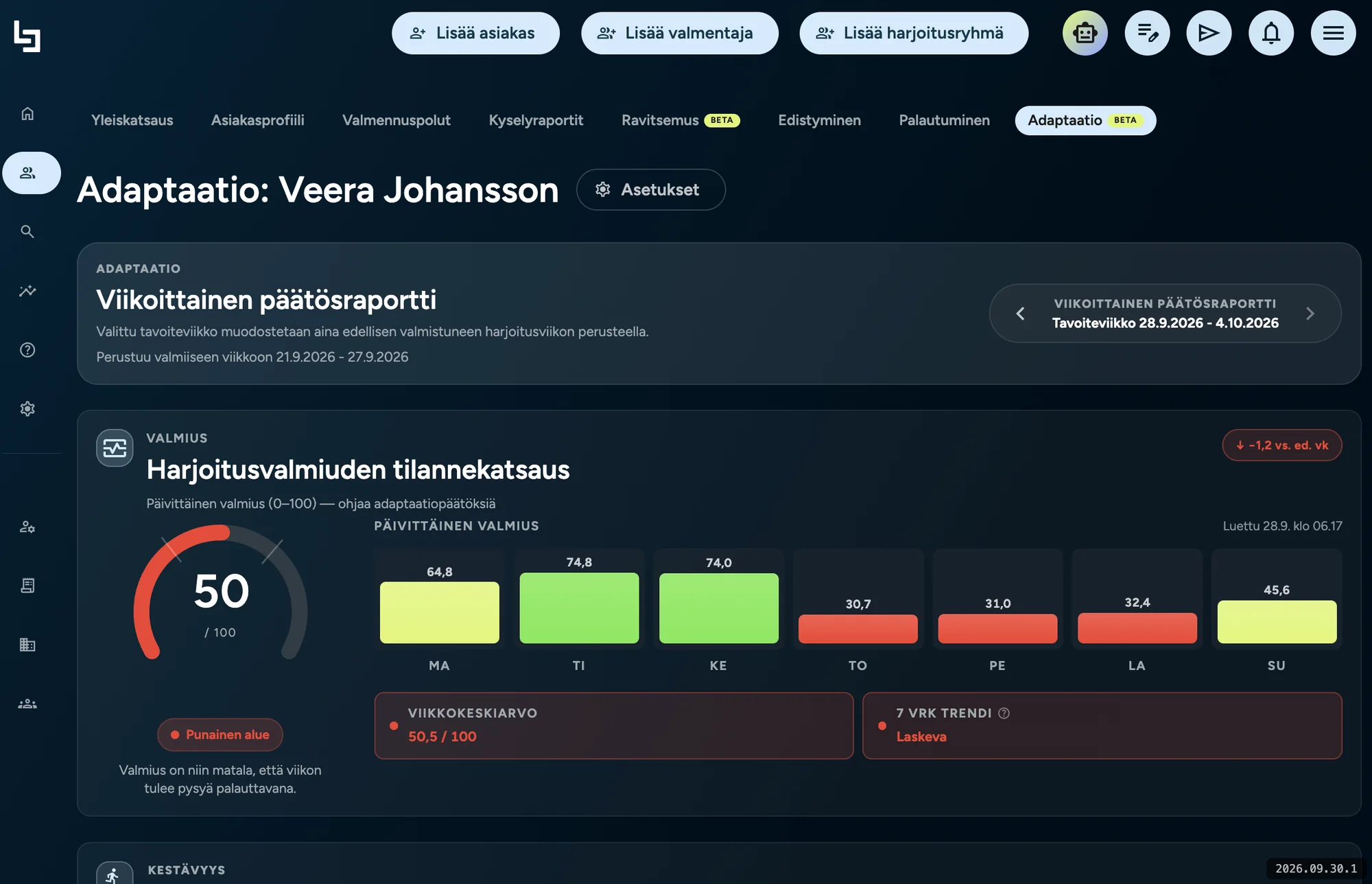Image resolution: width=1372 pixels, height=884 pixels.
Task: Click the 7 vrk trendi help icon
Action: [1004, 713]
